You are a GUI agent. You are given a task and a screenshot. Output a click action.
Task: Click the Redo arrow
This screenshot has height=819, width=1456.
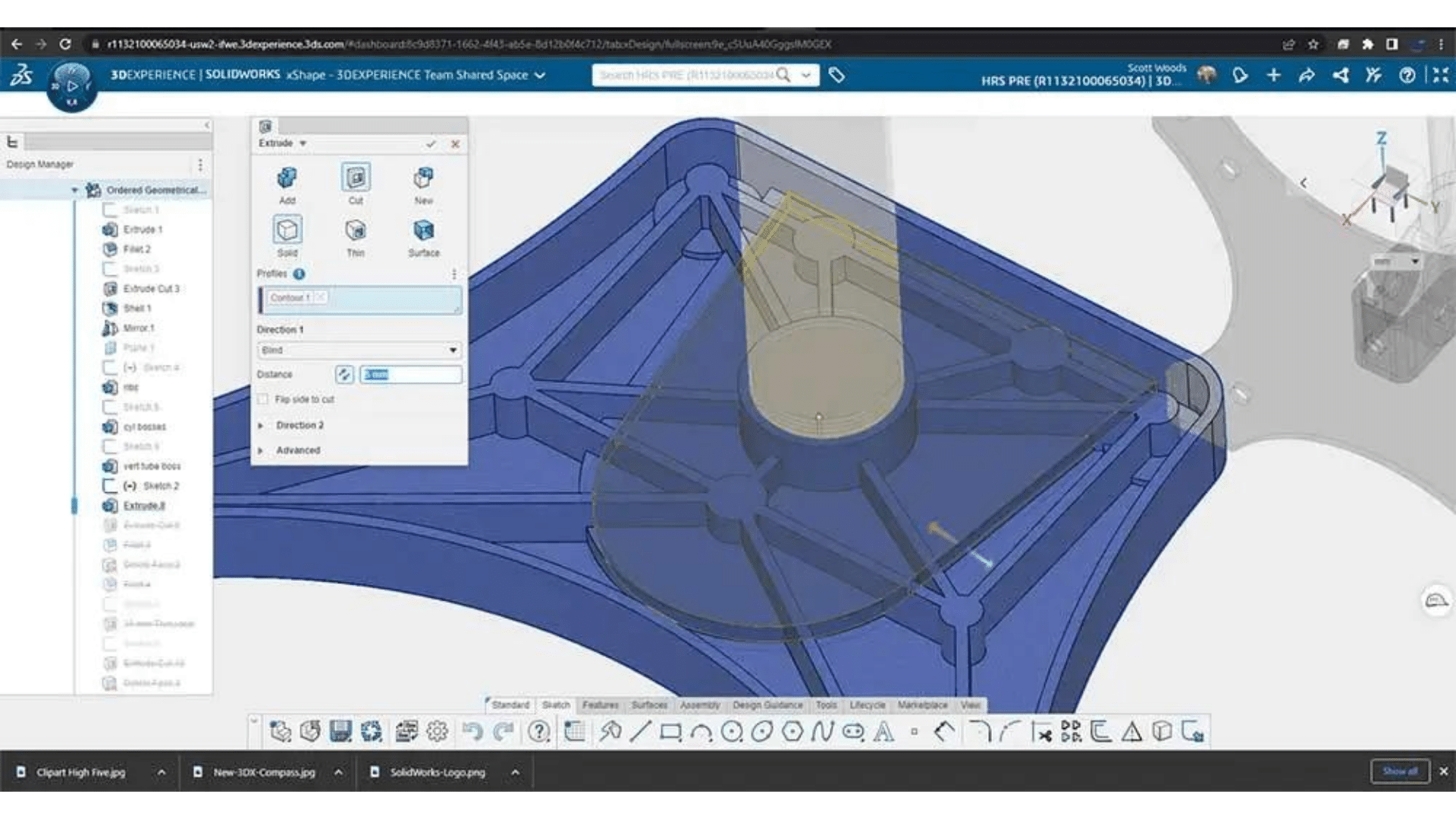click(504, 732)
